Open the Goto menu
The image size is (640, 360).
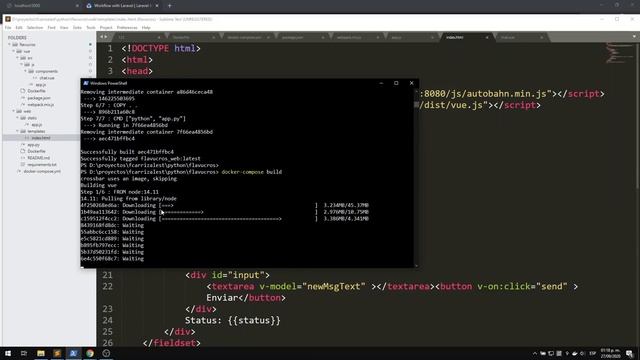click(77, 27)
